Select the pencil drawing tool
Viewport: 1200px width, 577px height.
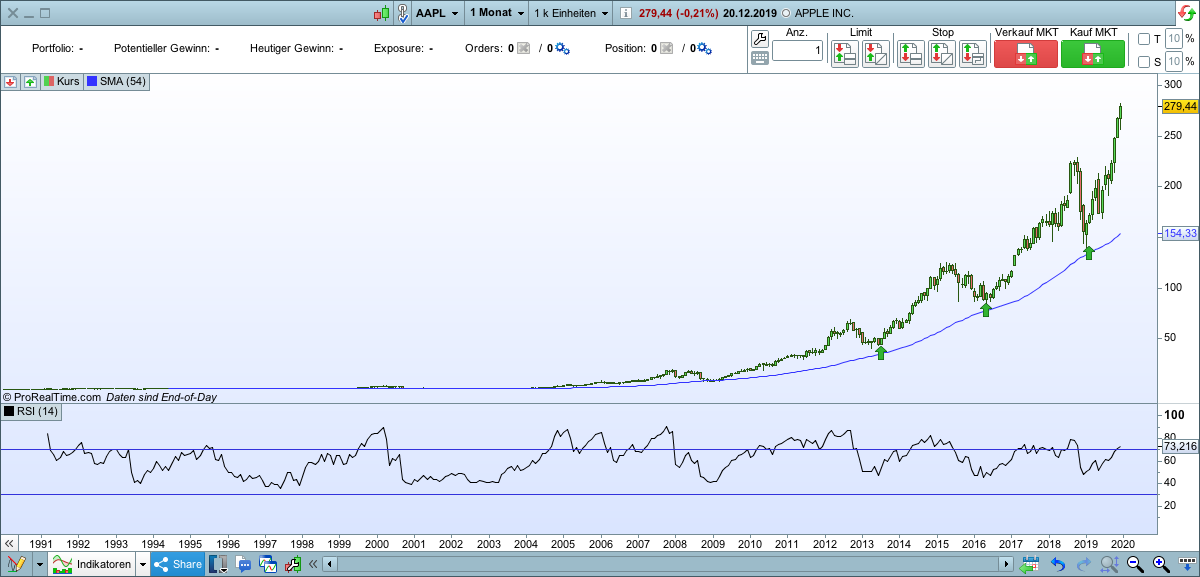point(17,564)
